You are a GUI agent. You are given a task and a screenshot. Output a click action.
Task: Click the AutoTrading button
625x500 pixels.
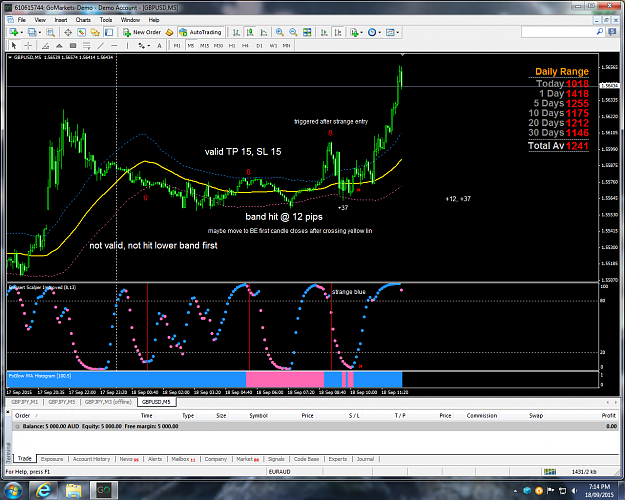[200, 32]
